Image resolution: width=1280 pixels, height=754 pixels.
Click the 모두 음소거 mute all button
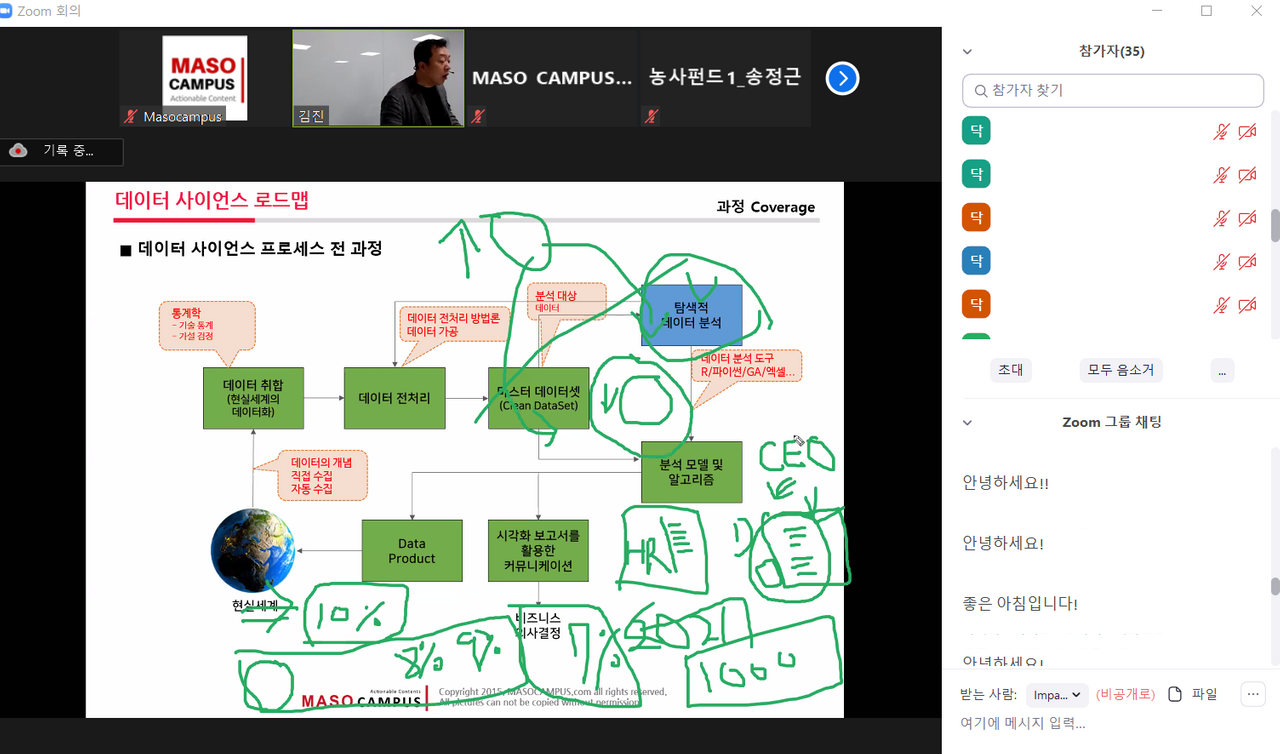point(1120,369)
